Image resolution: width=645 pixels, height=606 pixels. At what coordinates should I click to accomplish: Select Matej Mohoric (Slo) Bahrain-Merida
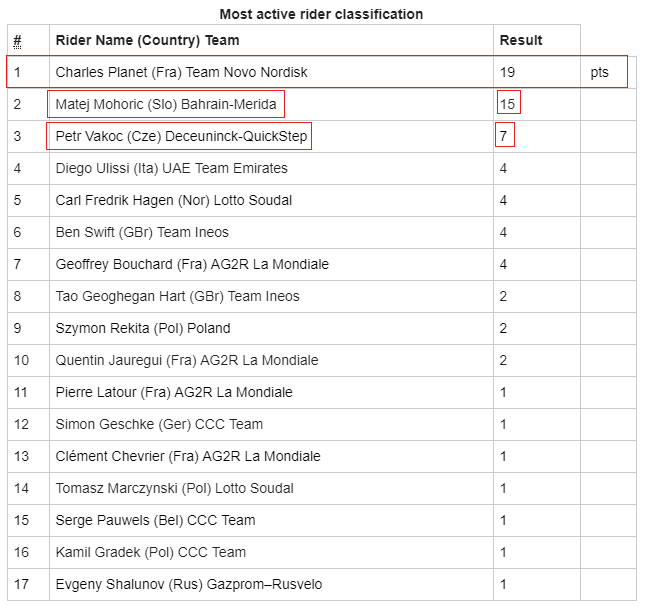[166, 104]
